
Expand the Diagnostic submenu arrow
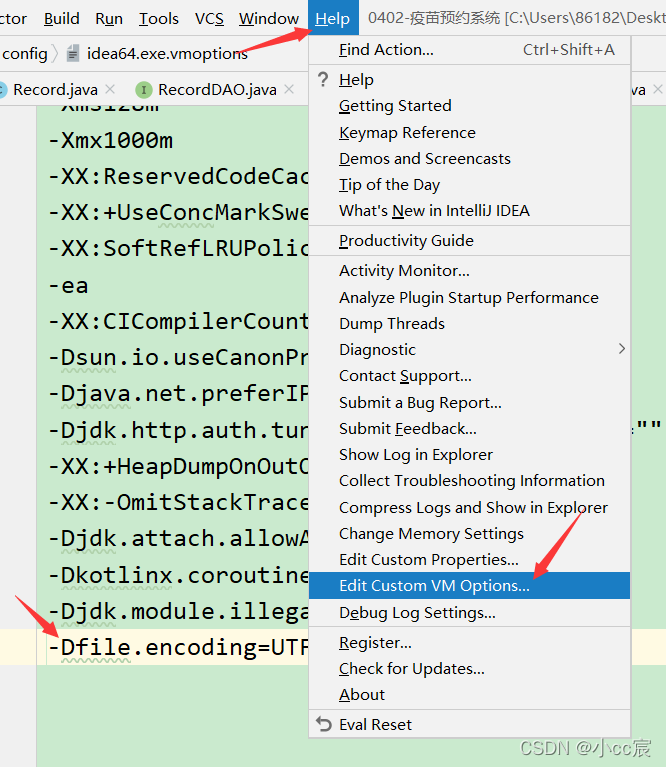pos(622,349)
